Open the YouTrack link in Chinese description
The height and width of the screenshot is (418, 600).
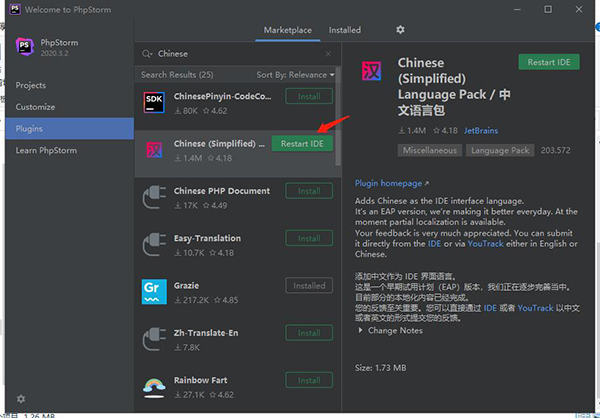535,308
